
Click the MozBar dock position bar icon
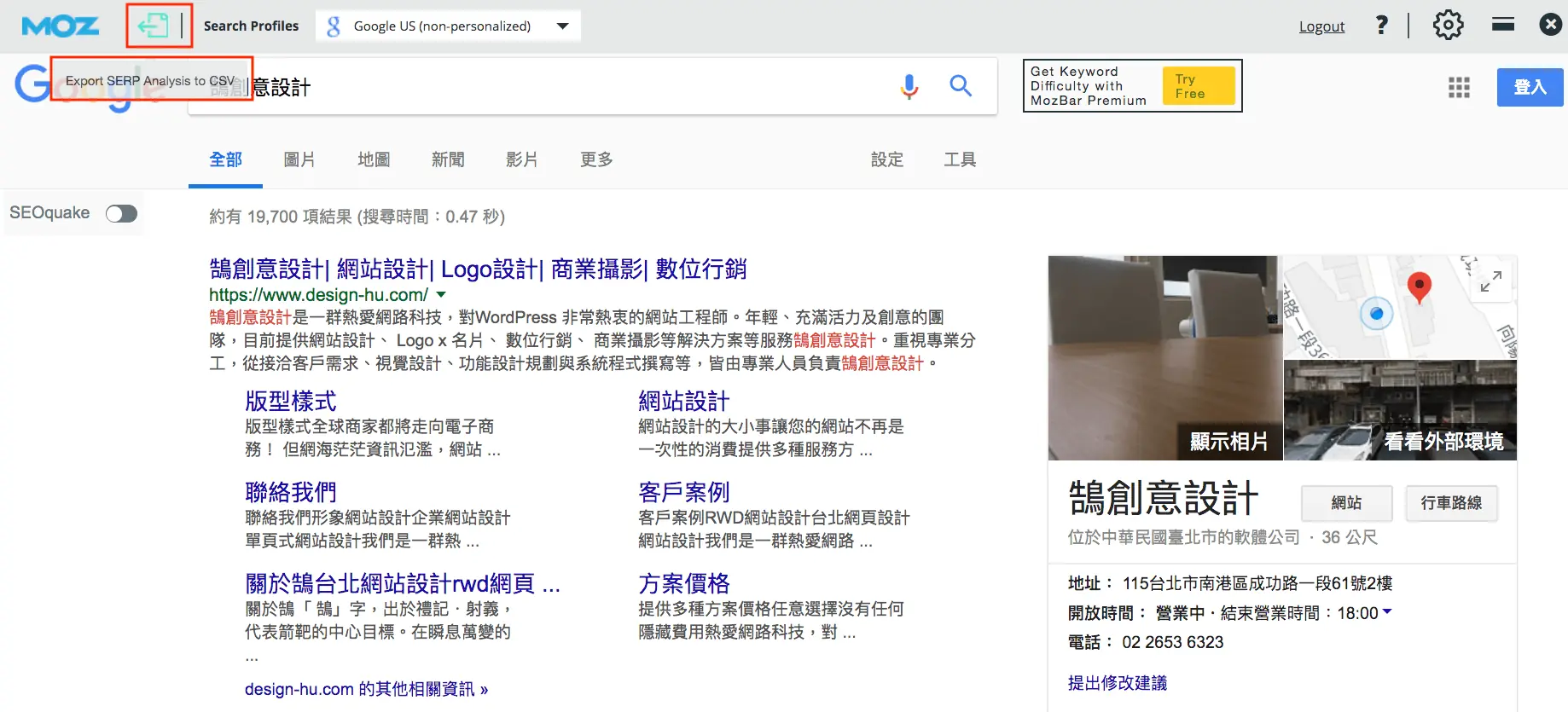coord(1503,25)
